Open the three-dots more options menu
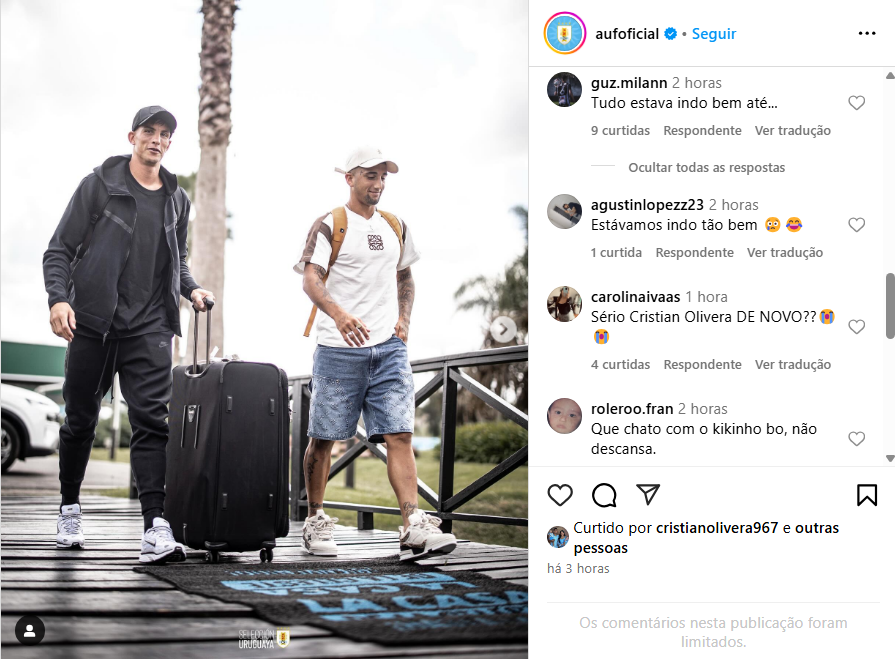The image size is (895, 659). click(866, 34)
